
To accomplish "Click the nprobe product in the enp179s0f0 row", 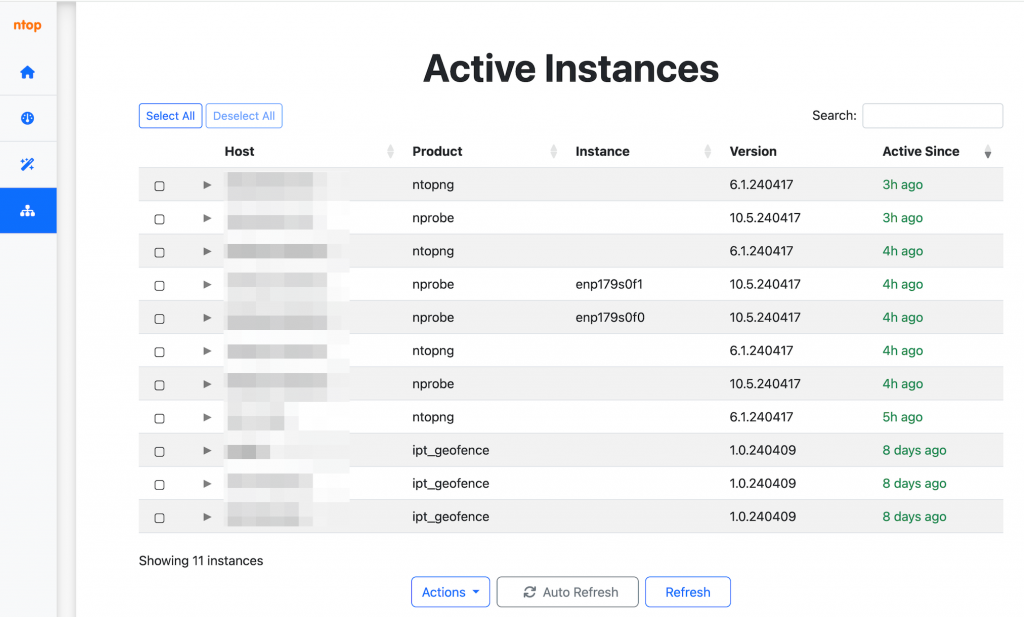I will tap(433, 318).
